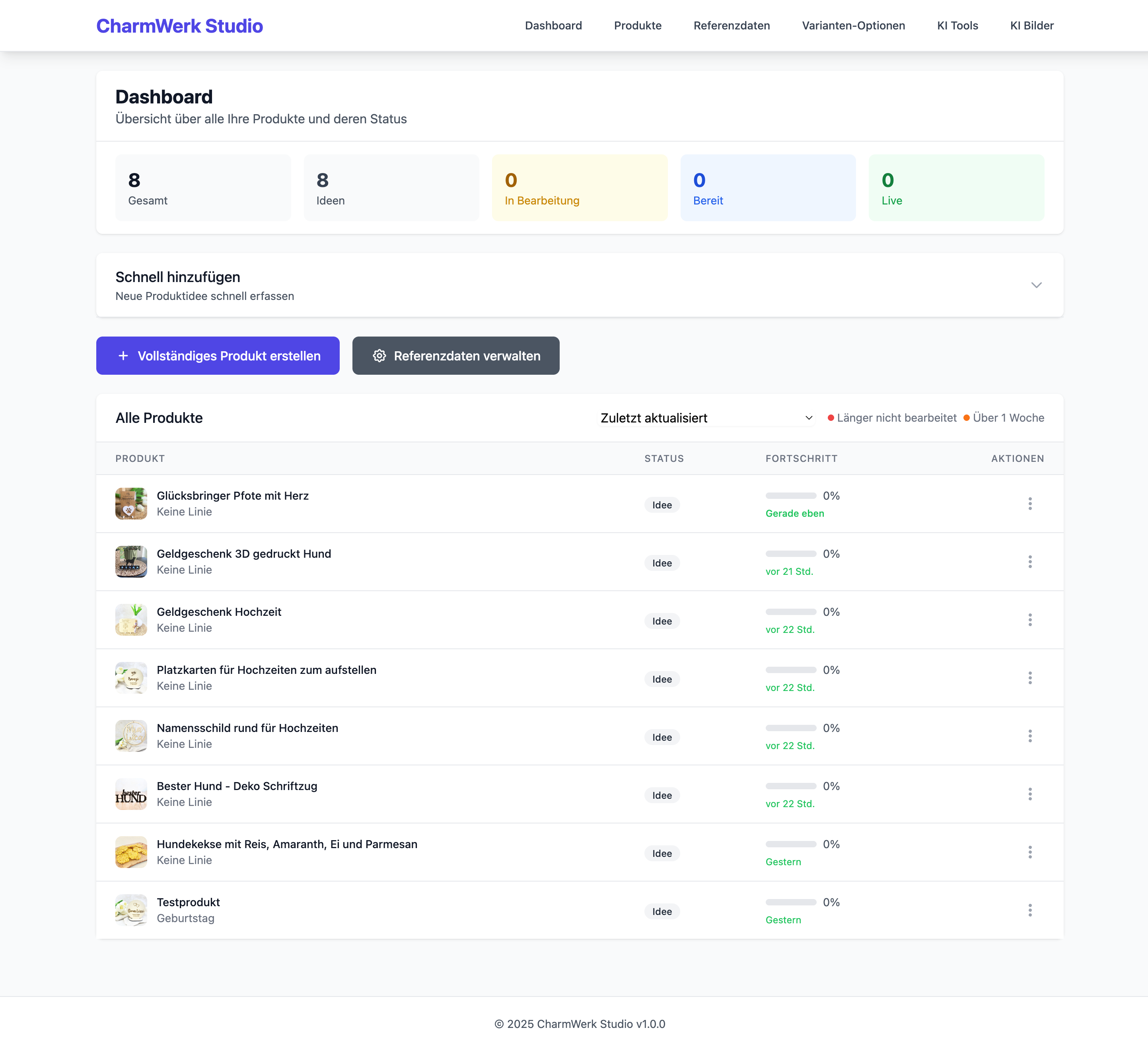This screenshot has height=1051, width=1148.
Task: Click the Ideen stat card
Action: click(x=391, y=188)
